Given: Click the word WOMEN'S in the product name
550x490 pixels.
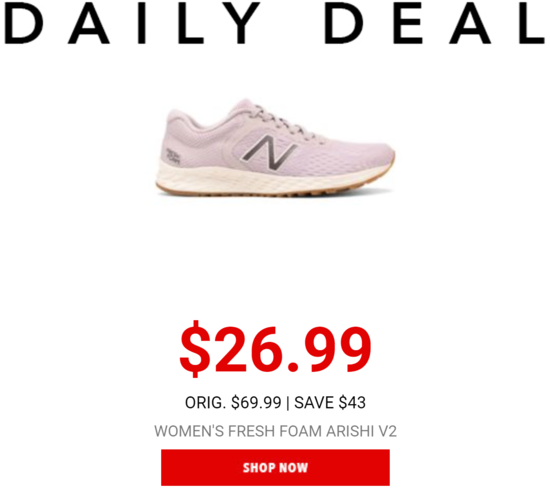Looking at the screenshot, I should pyautogui.click(x=189, y=431).
